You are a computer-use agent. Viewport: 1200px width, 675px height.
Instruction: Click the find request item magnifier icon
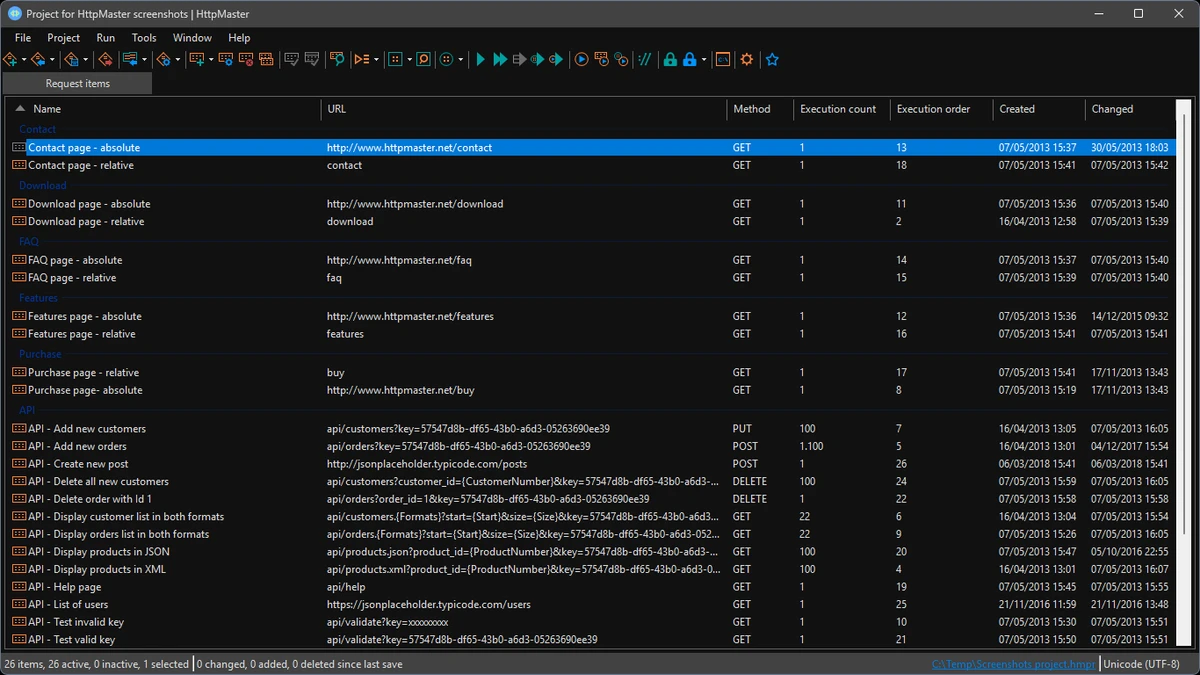337,60
